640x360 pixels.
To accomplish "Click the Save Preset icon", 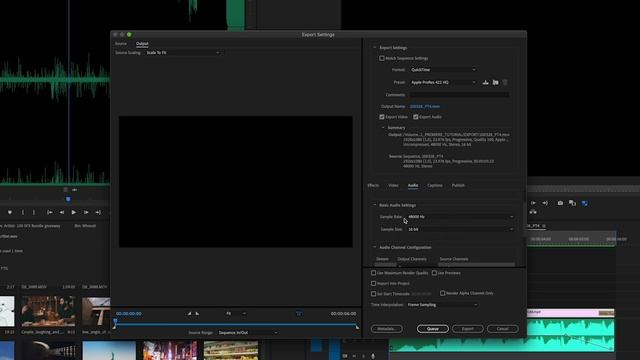I will 485,82.
